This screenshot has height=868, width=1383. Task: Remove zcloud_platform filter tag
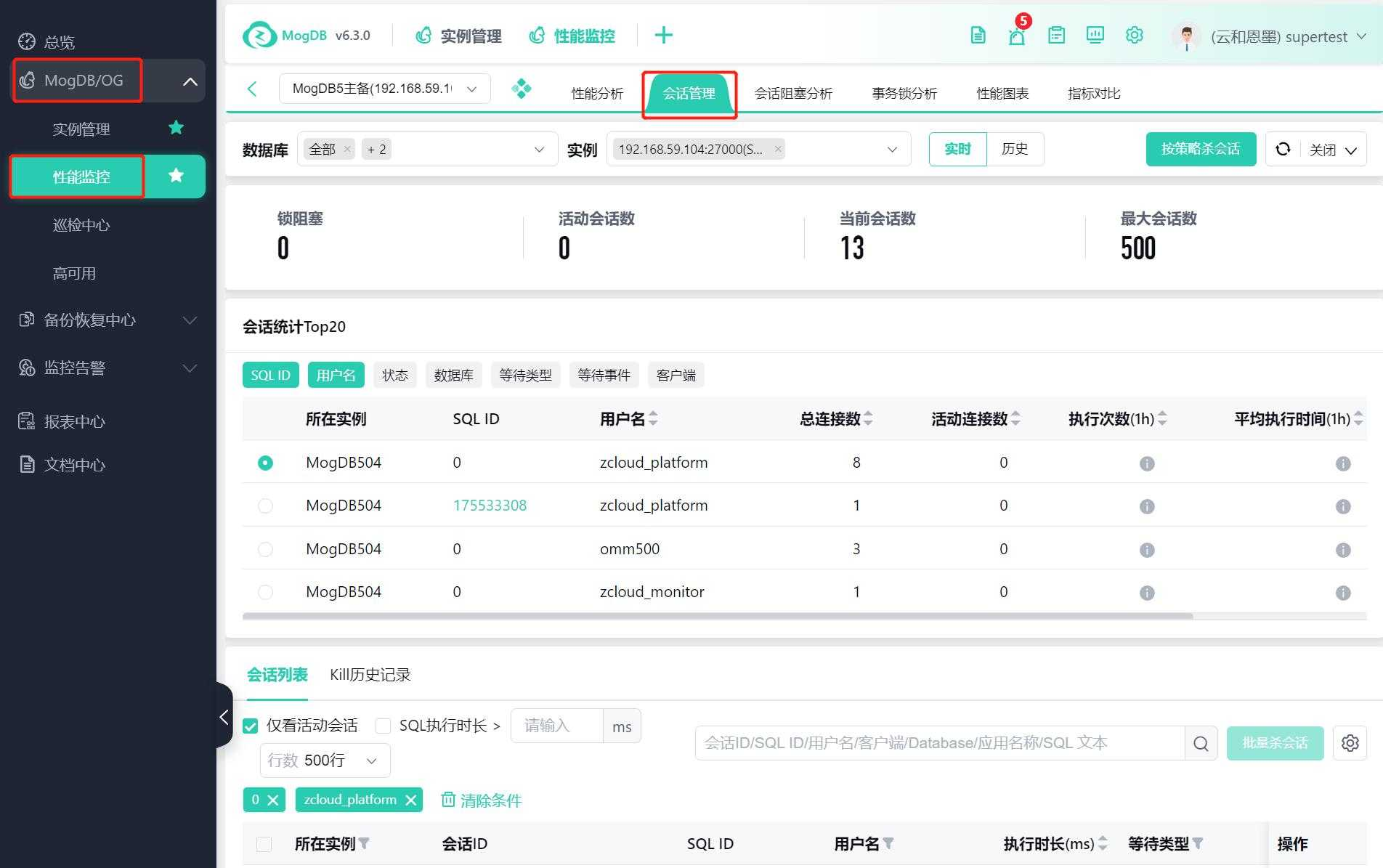tap(410, 800)
